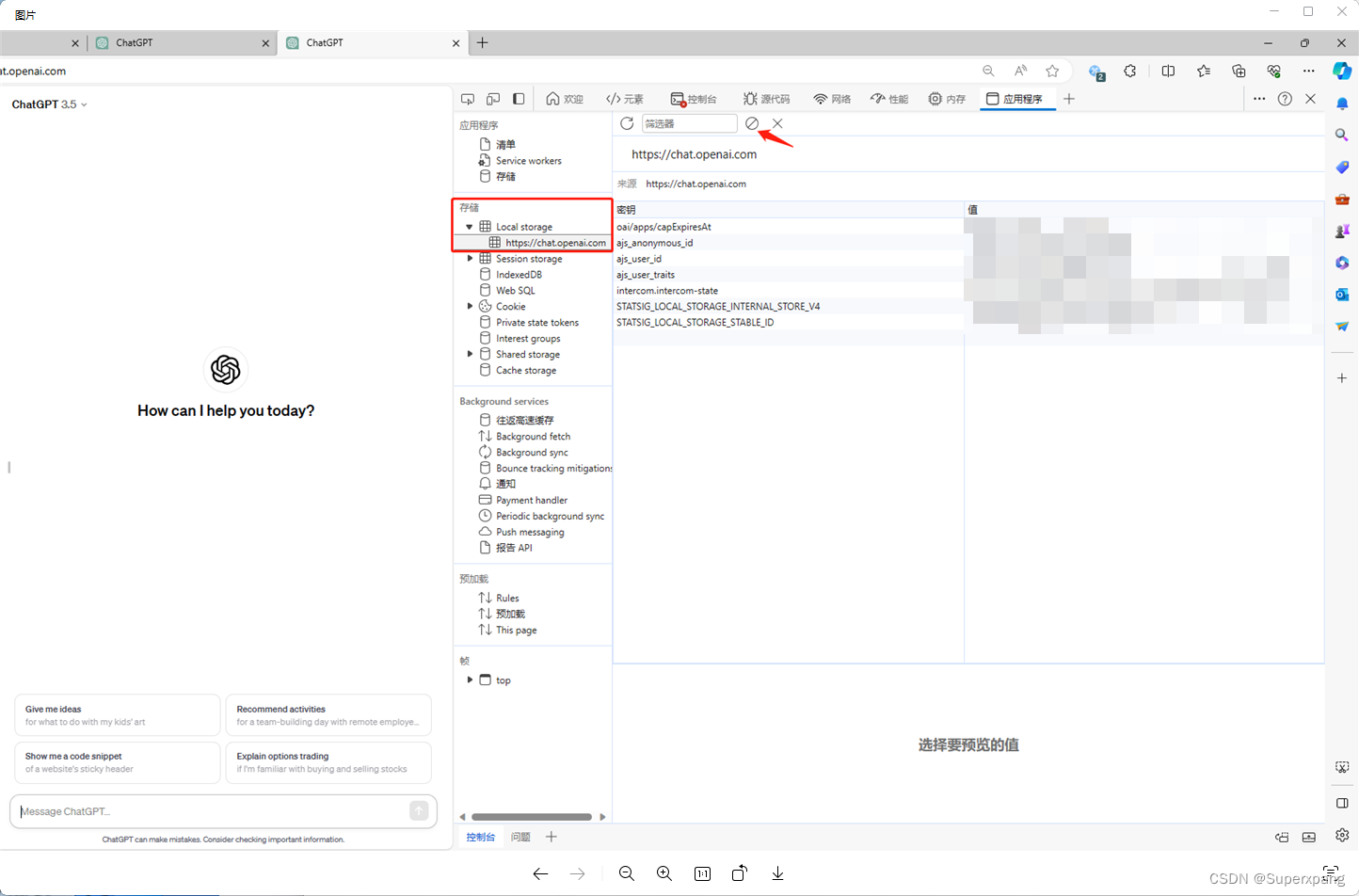Go to previous image with left arrow
The width and height of the screenshot is (1359, 896).
[540, 873]
